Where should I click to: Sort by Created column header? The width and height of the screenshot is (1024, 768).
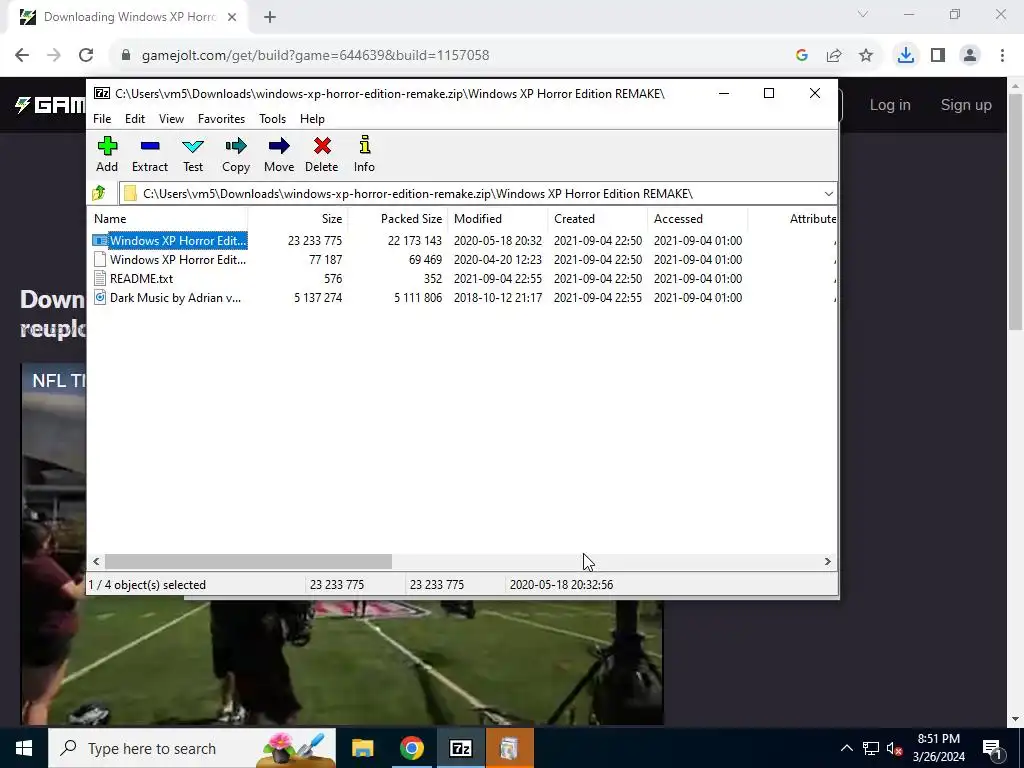[x=597, y=219]
